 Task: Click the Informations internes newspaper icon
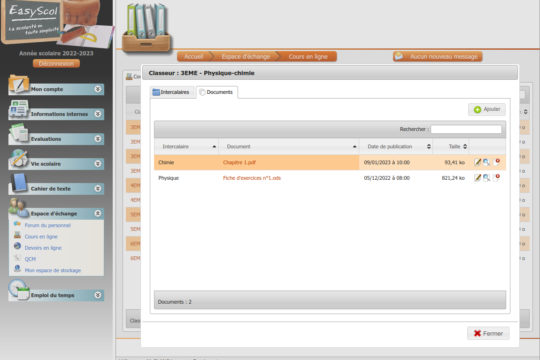click(x=19, y=109)
